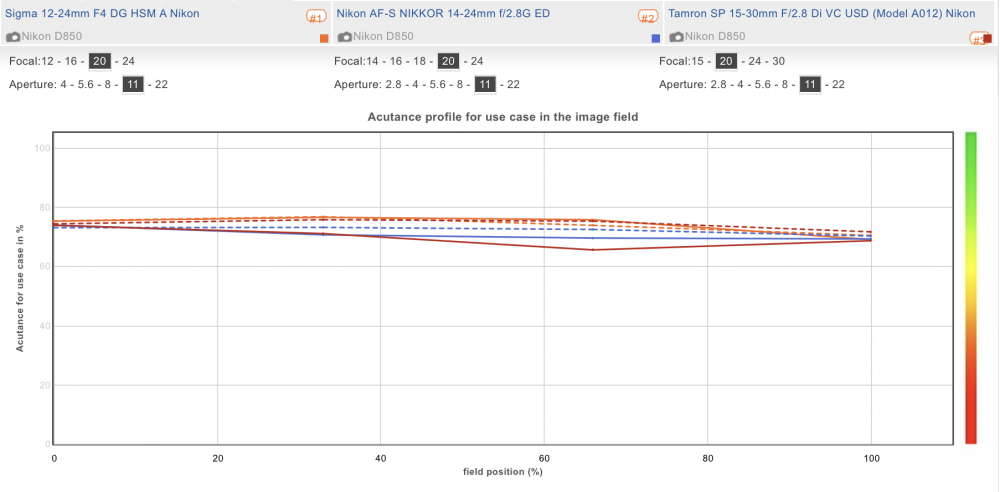Open the Nikon AF-S NIKKOR 14-24mm f/2.8G ED link
This screenshot has width=1000, height=492.
point(443,13)
